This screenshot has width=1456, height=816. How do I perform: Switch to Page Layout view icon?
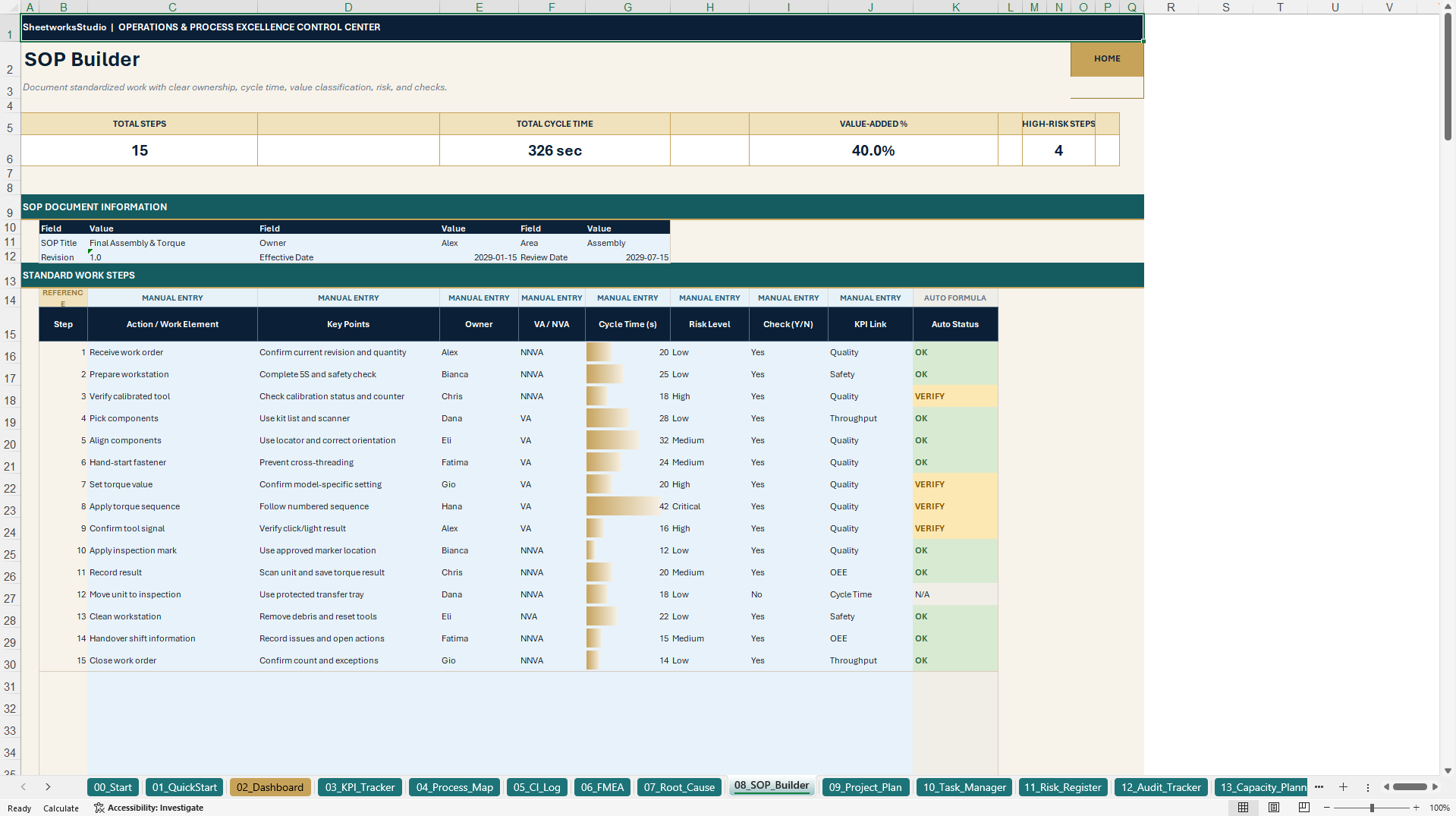click(1274, 808)
